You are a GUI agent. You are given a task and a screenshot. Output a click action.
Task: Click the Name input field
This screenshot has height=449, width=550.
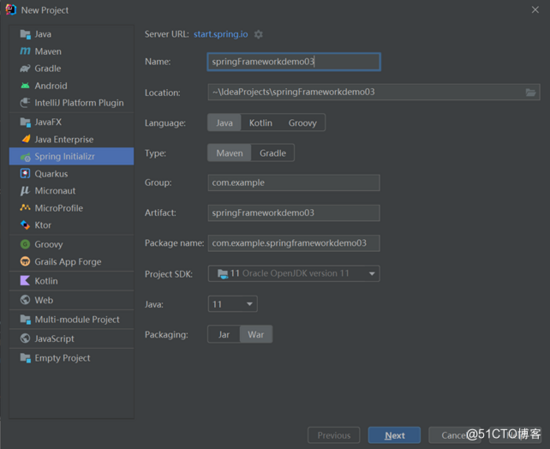click(x=294, y=62)
